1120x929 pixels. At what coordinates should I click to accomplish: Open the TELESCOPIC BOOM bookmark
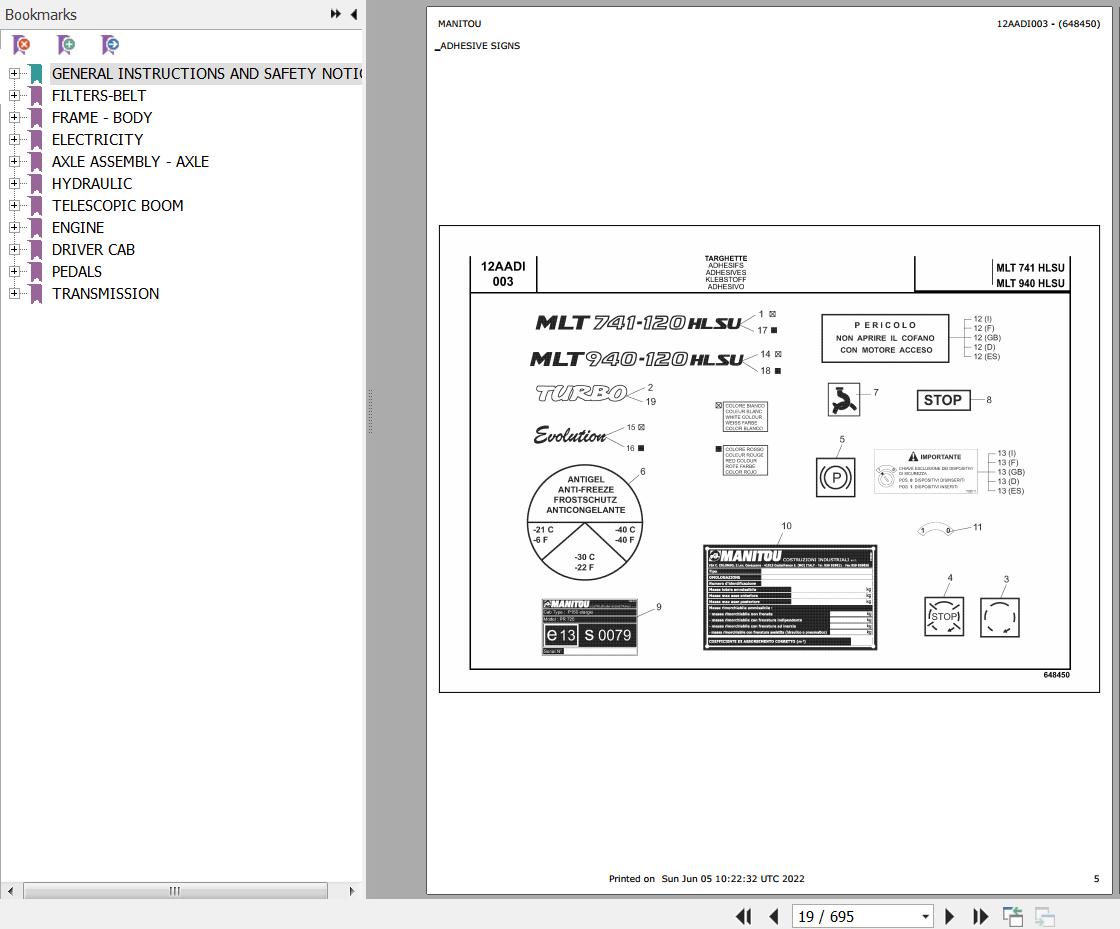point(117,206)
